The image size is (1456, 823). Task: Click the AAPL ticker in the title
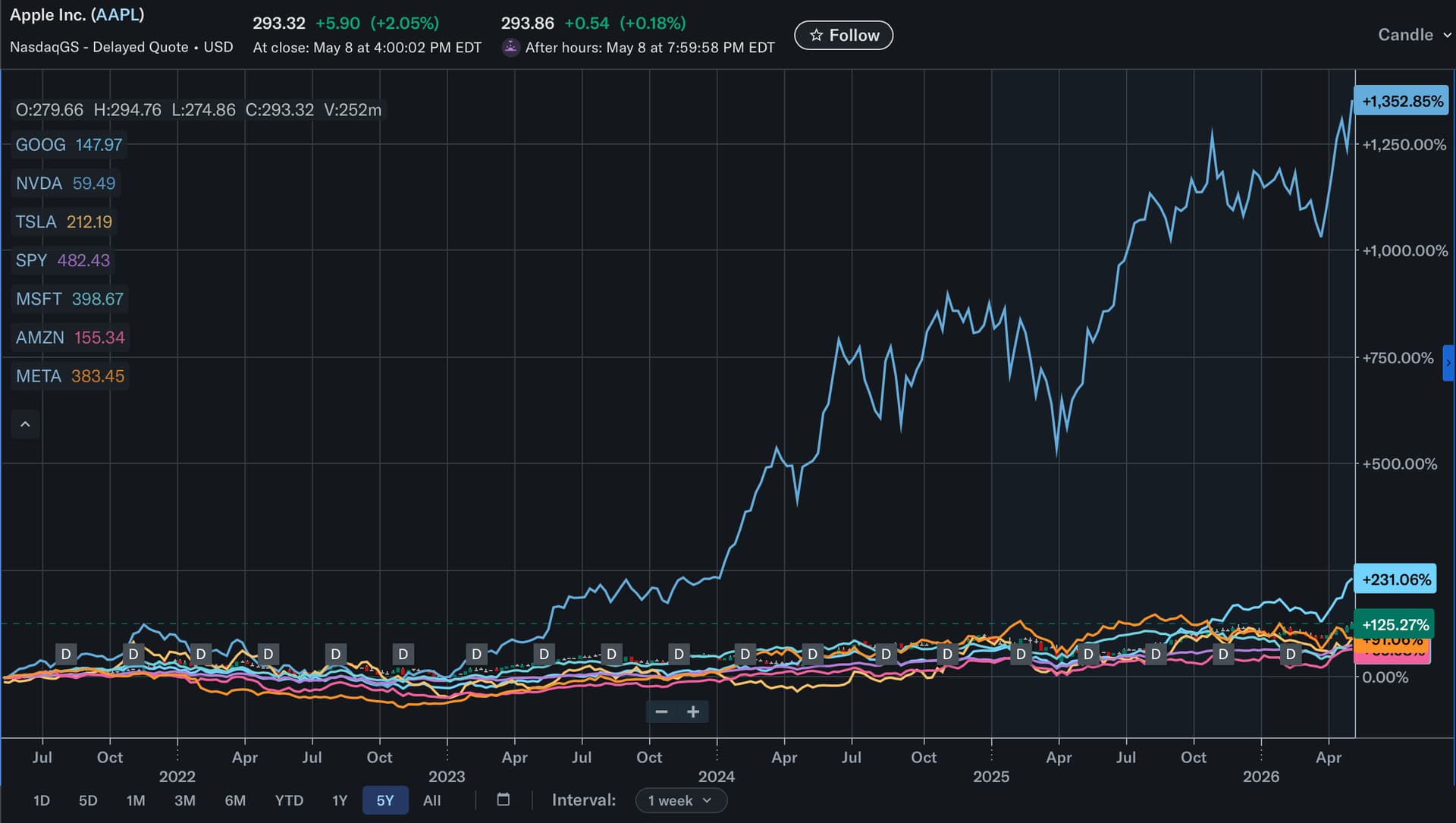point(117,15)
